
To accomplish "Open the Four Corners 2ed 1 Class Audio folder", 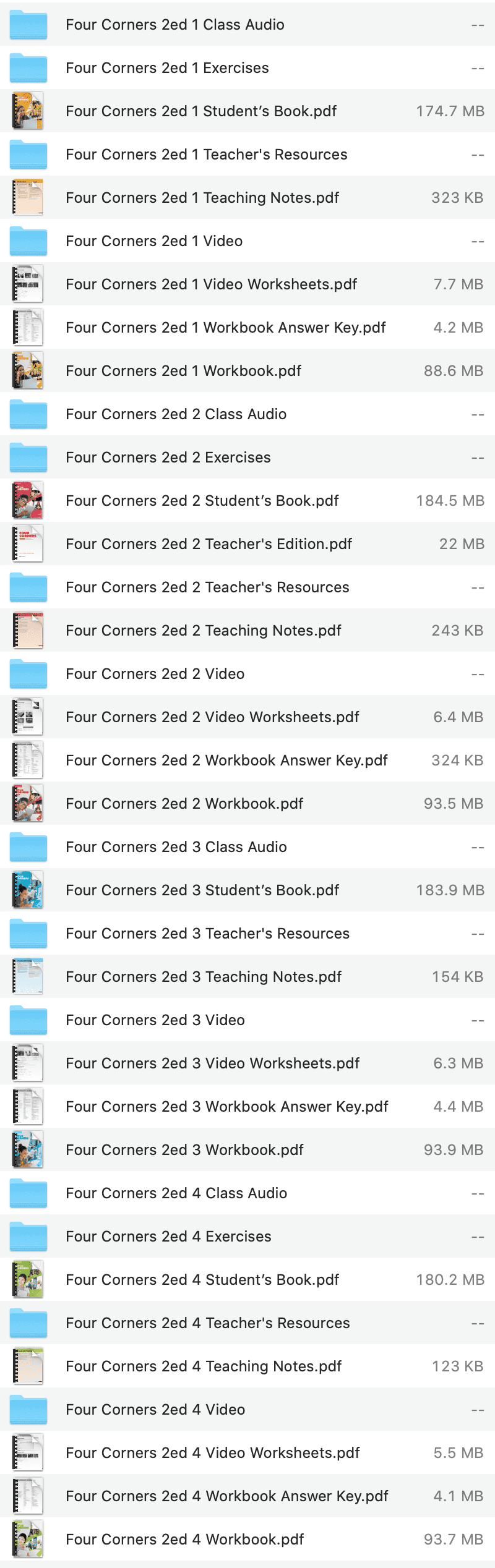I will click(x=175, y=25).
